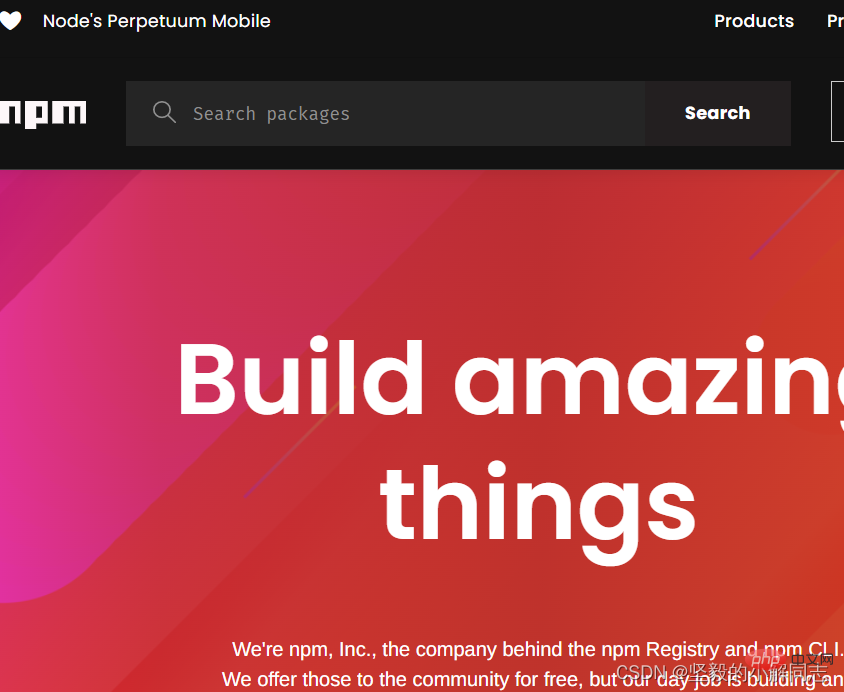Click the word "free" in the description
The width and height of the screenshot is (844, 692).
coord(557,680)
